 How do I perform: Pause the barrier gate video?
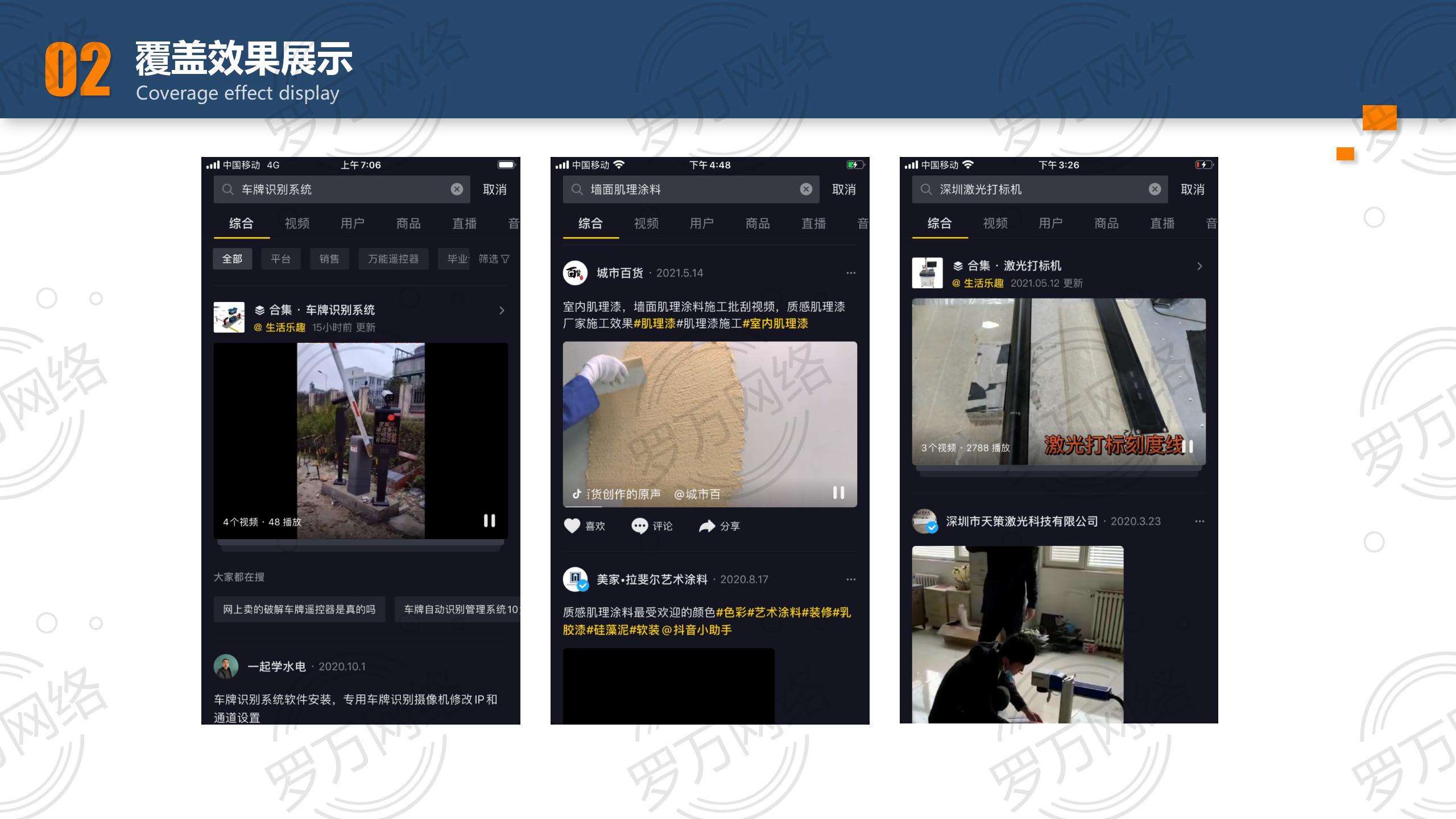coord(489,520)
